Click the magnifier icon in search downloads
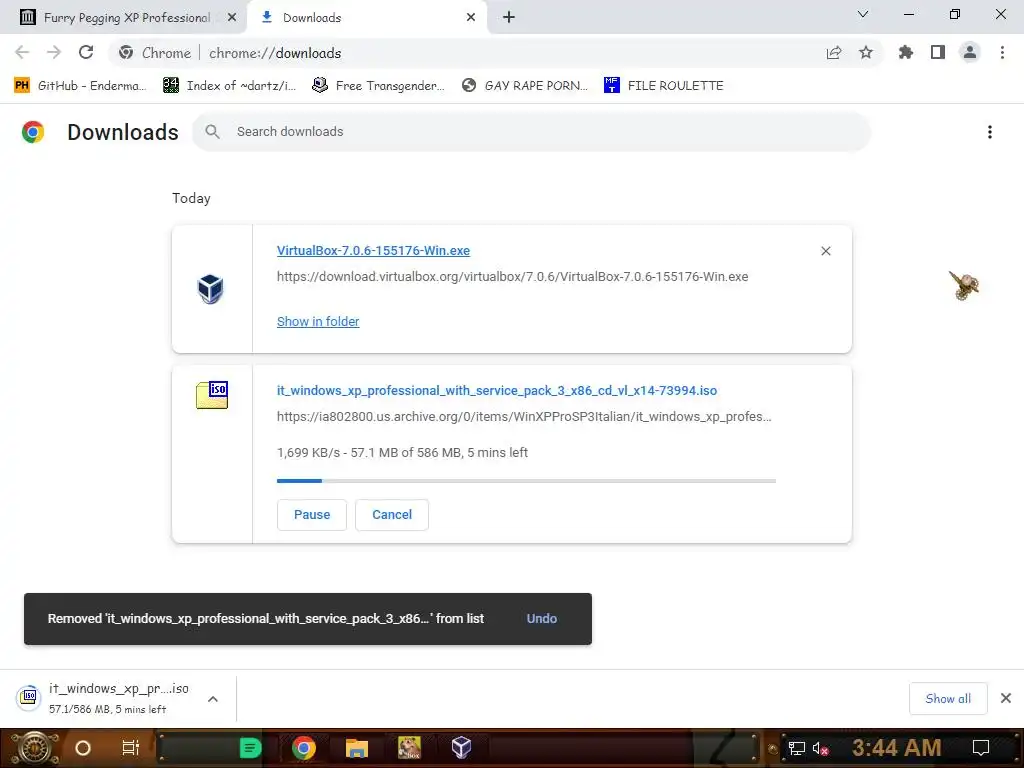1024x768 pixels. point(212,132)
